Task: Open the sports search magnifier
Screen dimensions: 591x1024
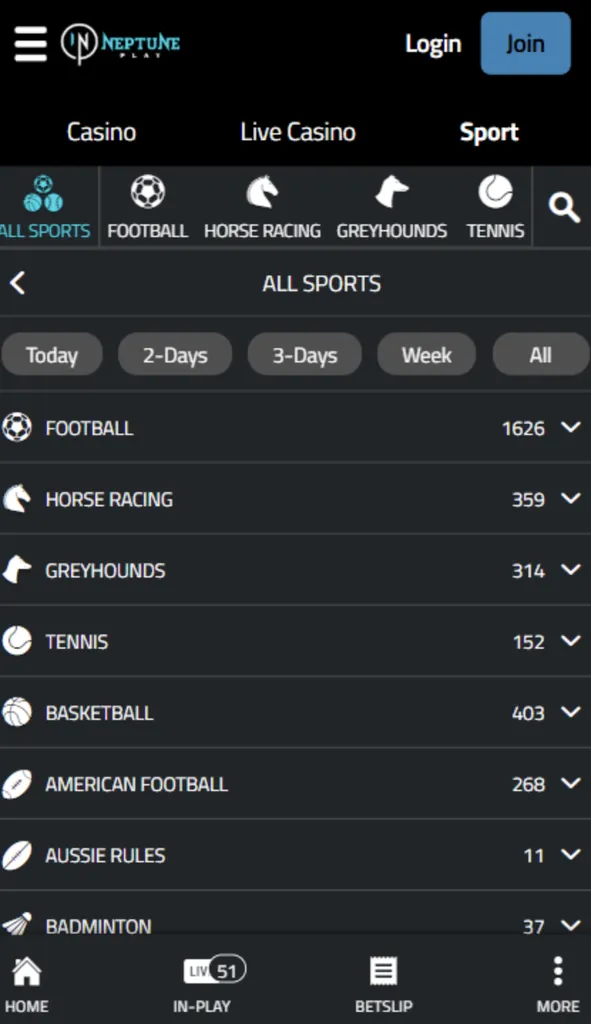Action: pos(563,207)
